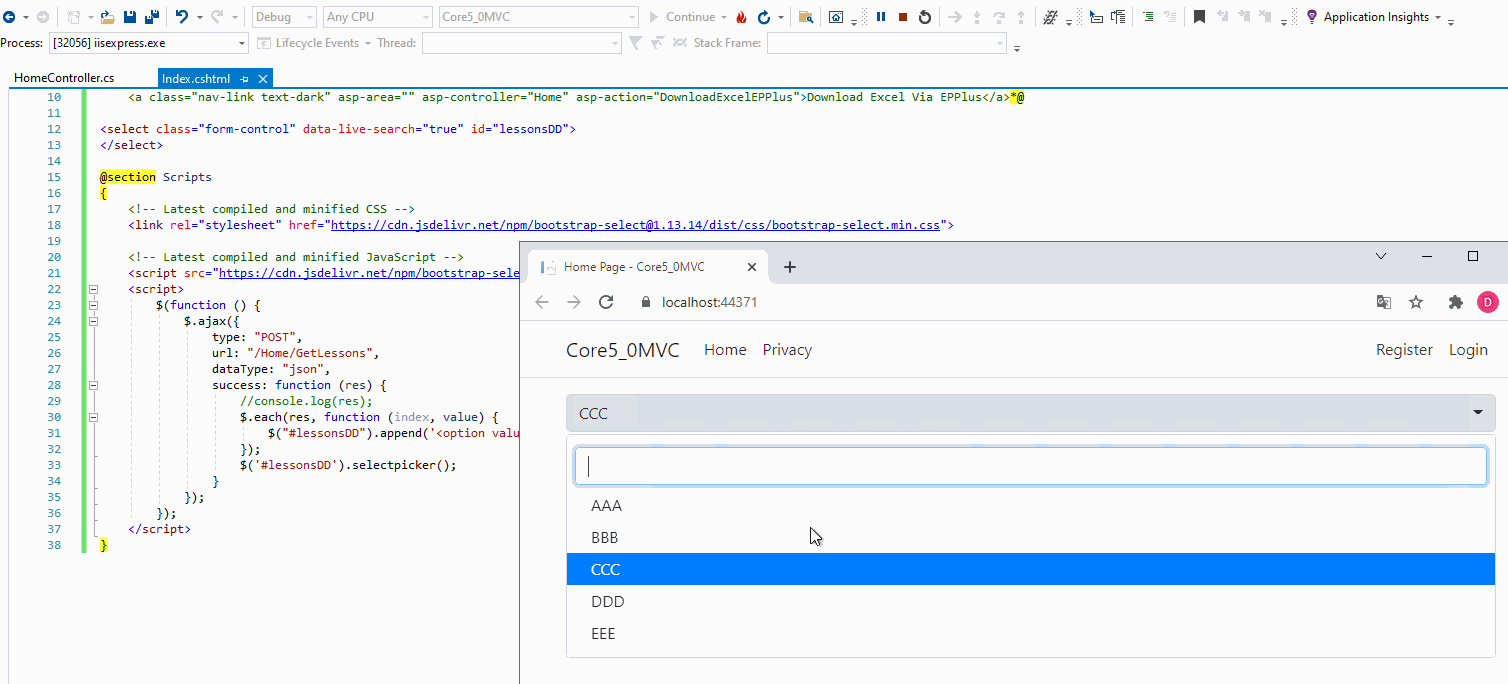Viewport: 1508px width, 684px height.
Task: Click the Application Insights lightbulb icon
Action: 1312,17
